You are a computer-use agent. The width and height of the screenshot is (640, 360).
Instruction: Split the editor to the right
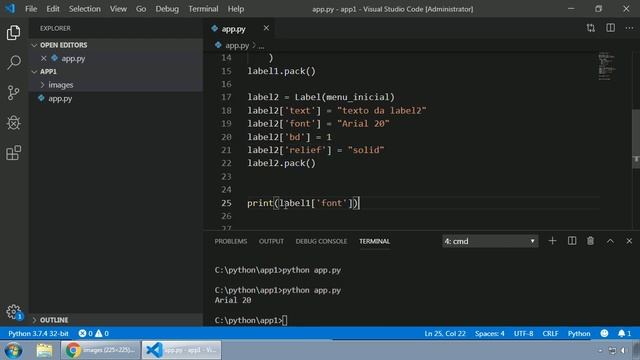tap(610, 28)
